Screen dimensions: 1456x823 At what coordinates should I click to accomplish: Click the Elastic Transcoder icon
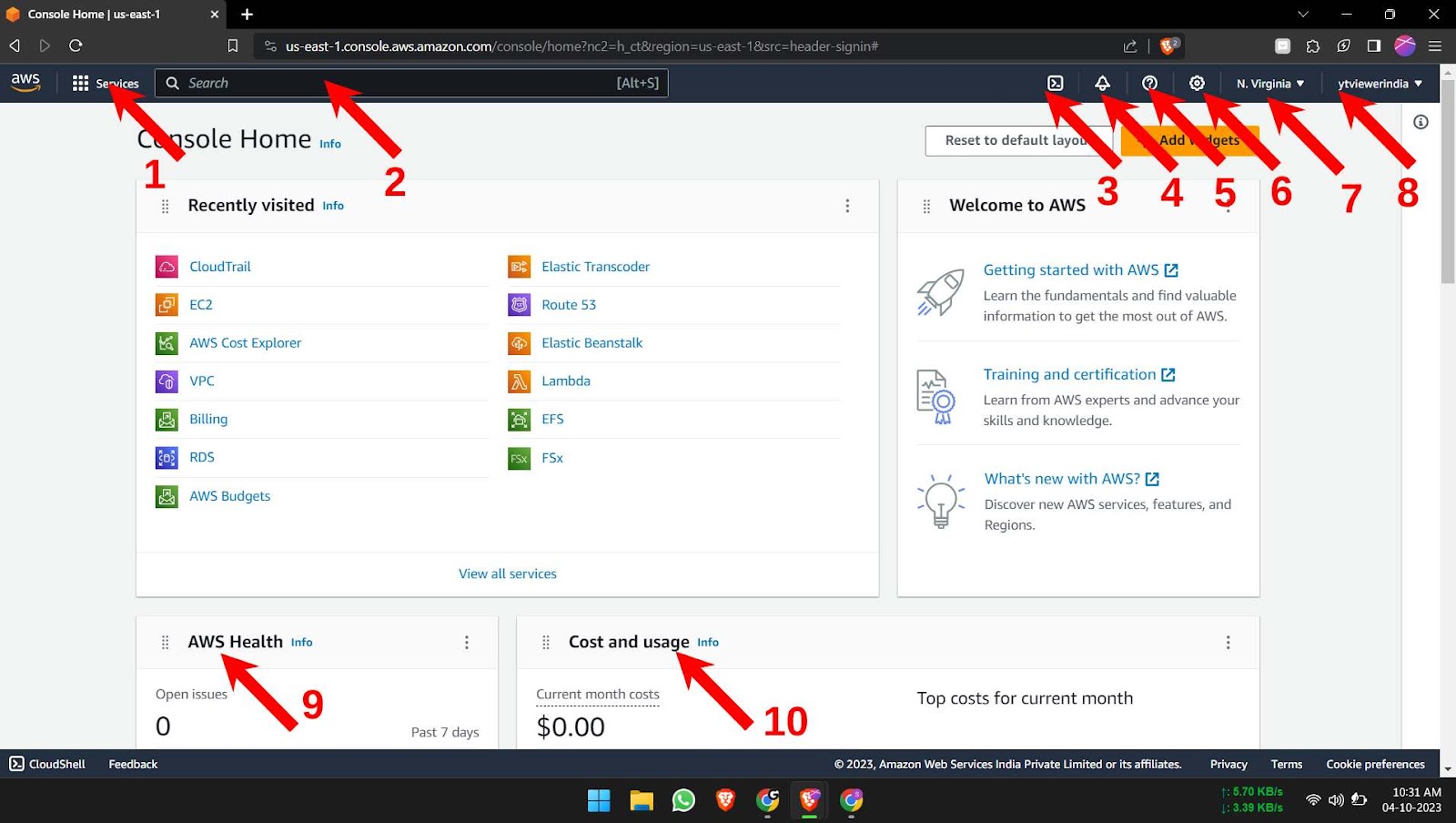[x=519, y=267]
